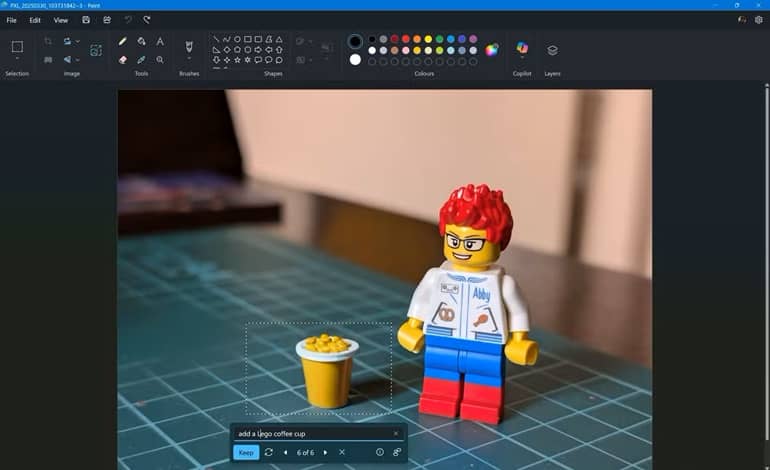Select the Oval shape
The width and height of the screenshot is (770, 470).
tap(237, 39)
